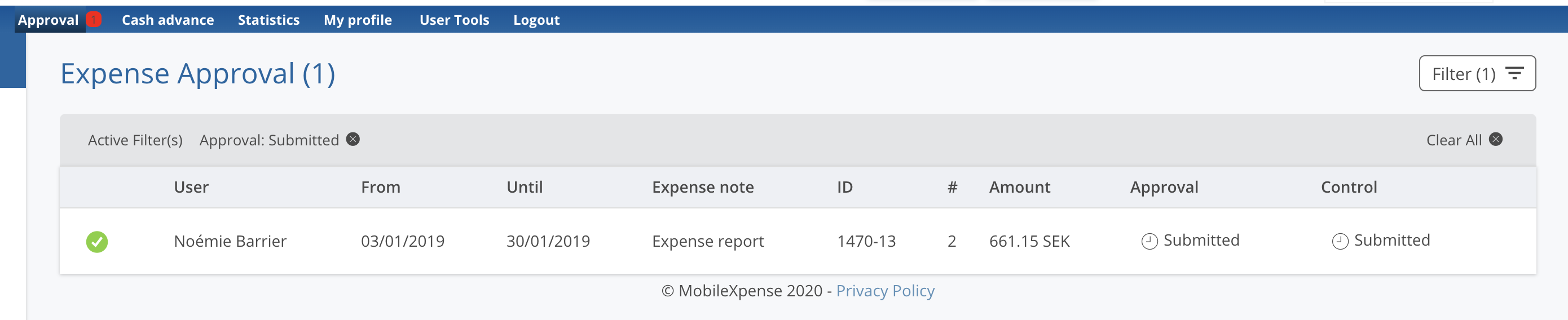Sort by the Until column header
Screen dimensions: 1568x320
tap(524, 188)
